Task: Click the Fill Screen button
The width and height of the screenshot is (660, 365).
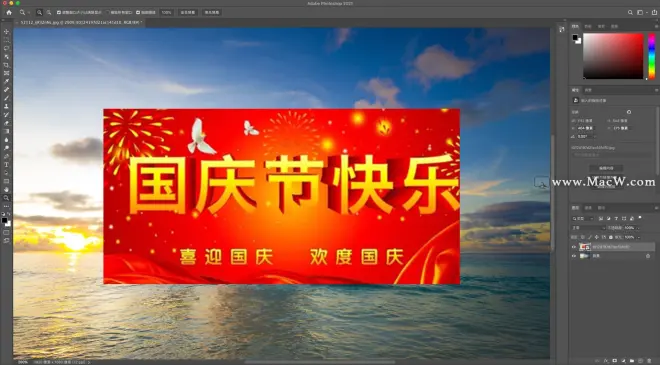Action: [212, 13]
